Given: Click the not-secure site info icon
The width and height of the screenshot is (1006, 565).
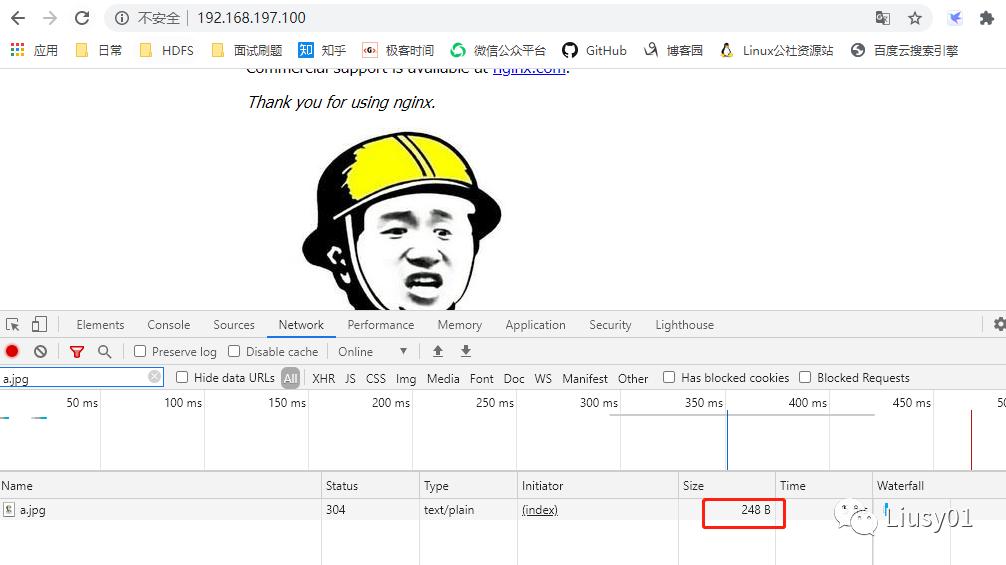Looking at the screenshot, I should click(122, 18).
